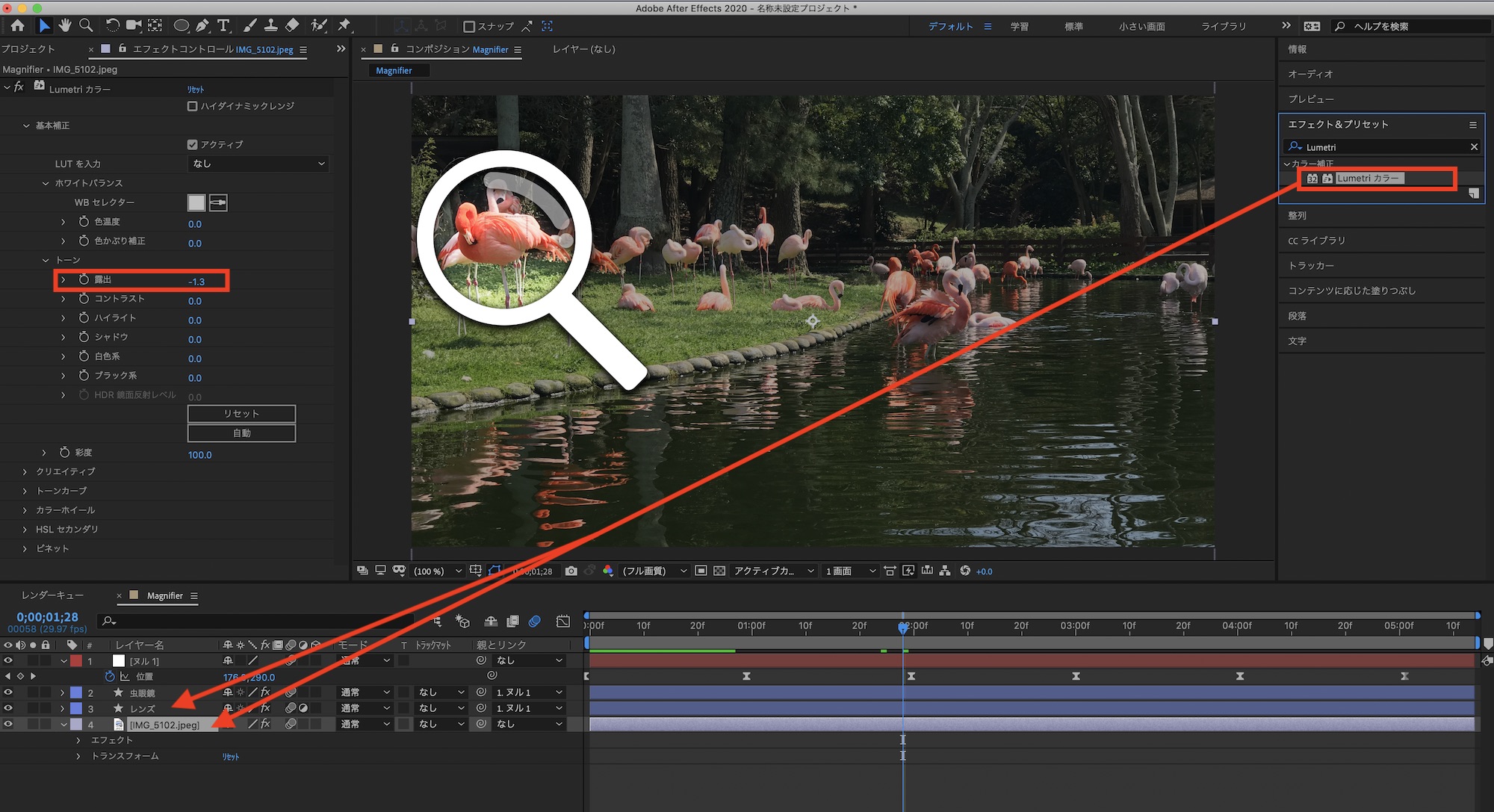
Task: Select the Pen tool
Action: (202, 25)
